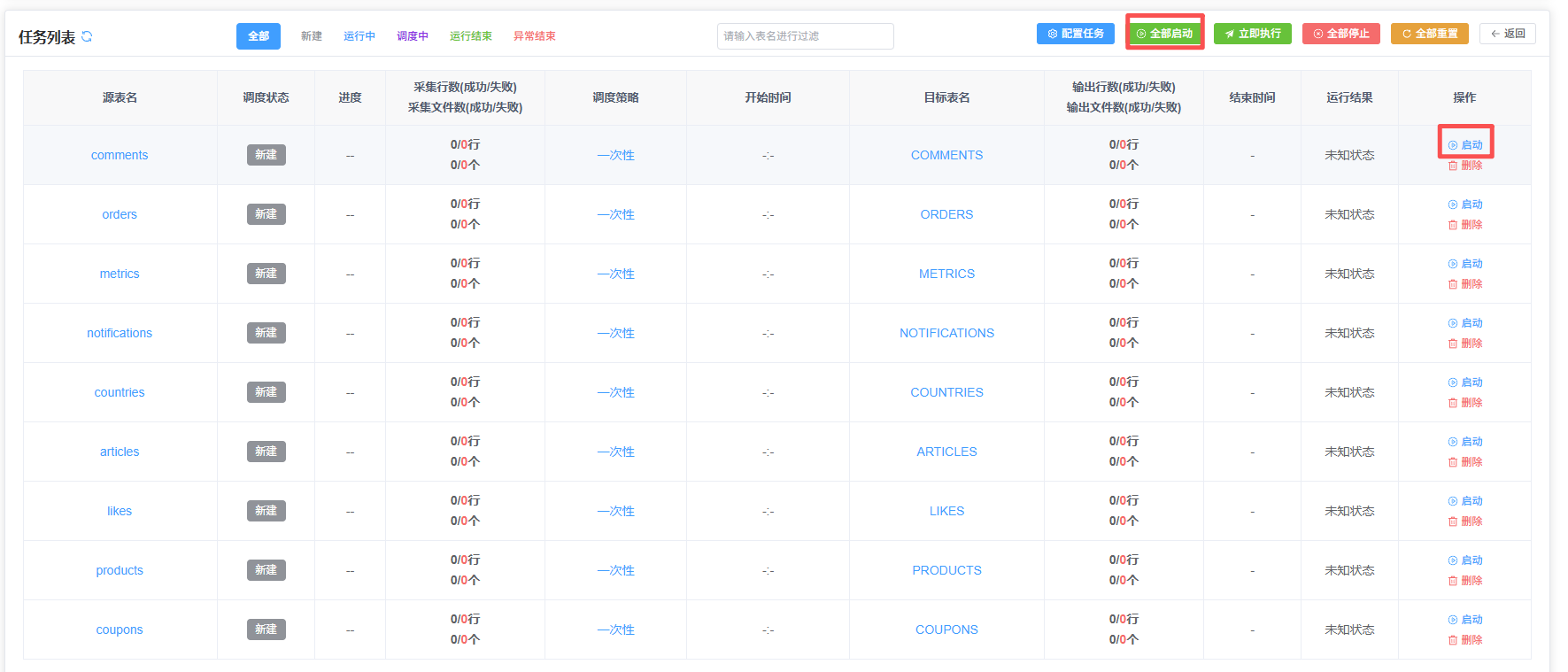Viewport: 1568px width, 672px height.
Task: Delete the products task
Action: 1465,581
